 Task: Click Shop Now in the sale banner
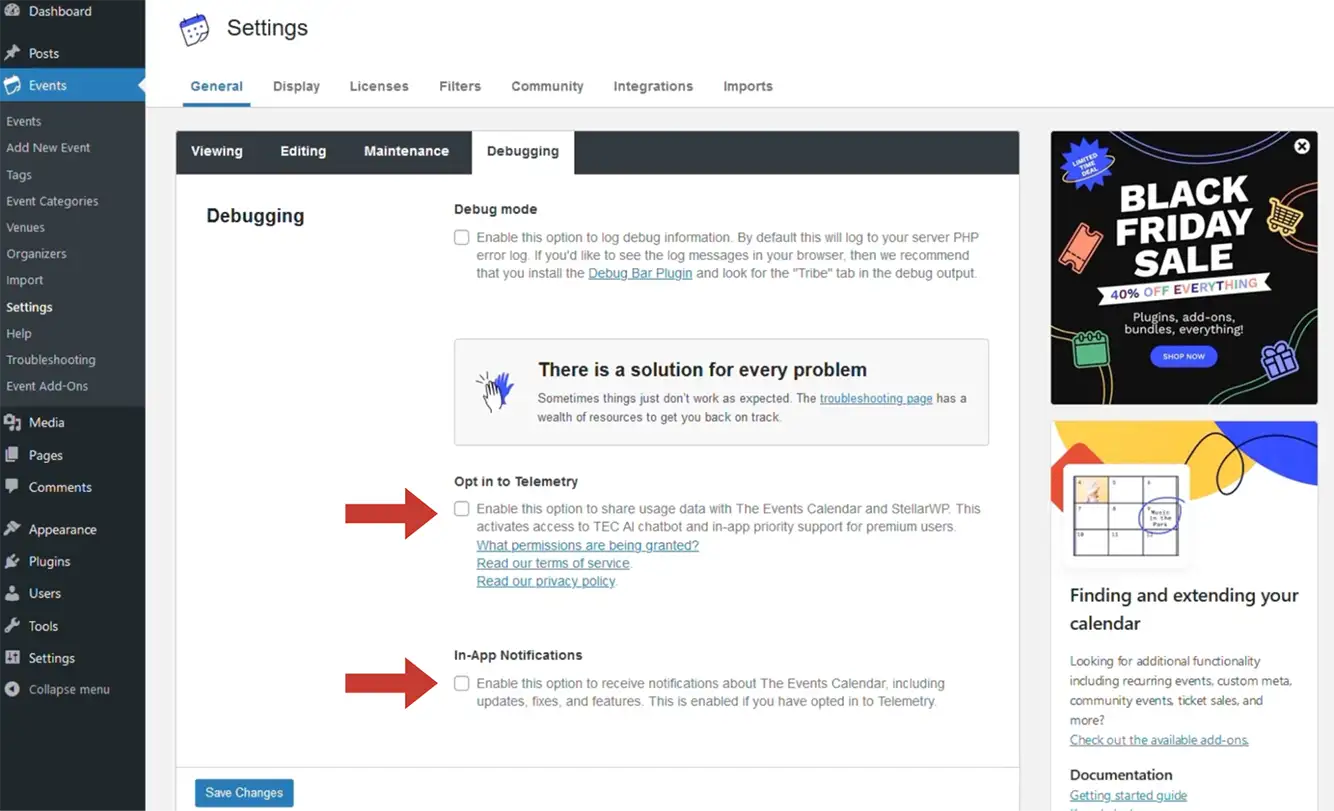click(x=1183, y=356)
